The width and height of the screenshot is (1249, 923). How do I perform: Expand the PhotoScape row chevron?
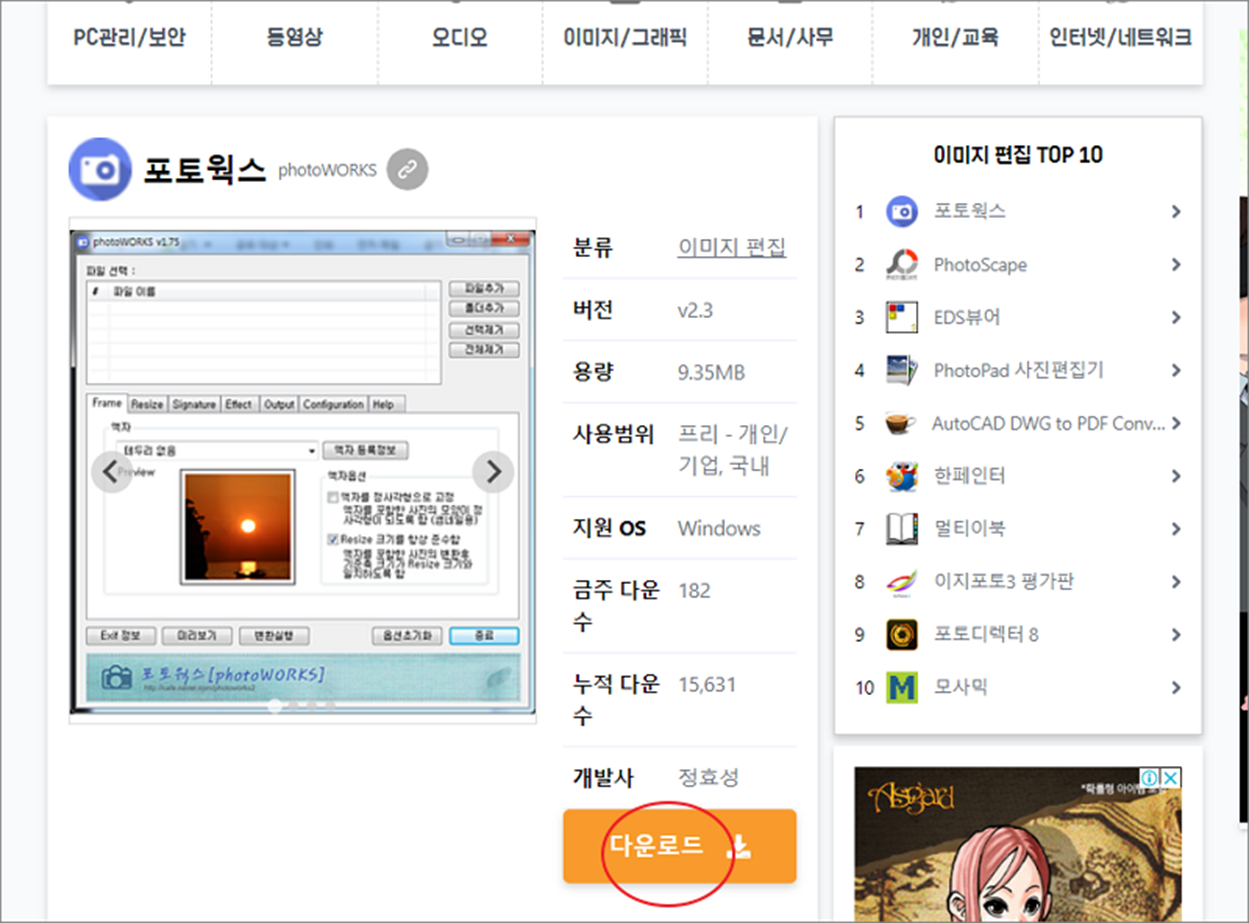[1176, 265]
